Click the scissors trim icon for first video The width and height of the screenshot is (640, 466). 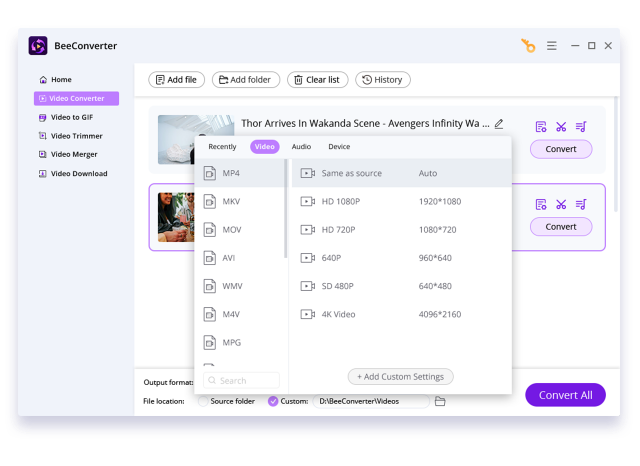561,127
